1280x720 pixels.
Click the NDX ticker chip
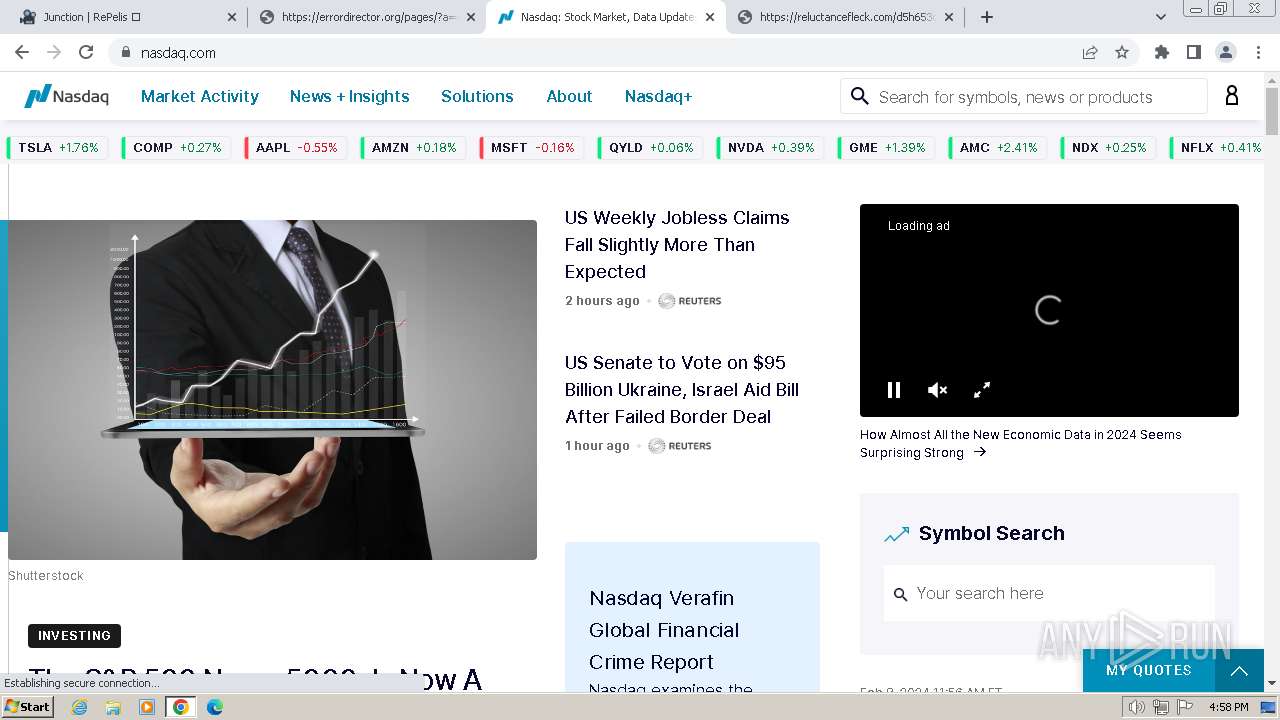(x=1109, y=148)
